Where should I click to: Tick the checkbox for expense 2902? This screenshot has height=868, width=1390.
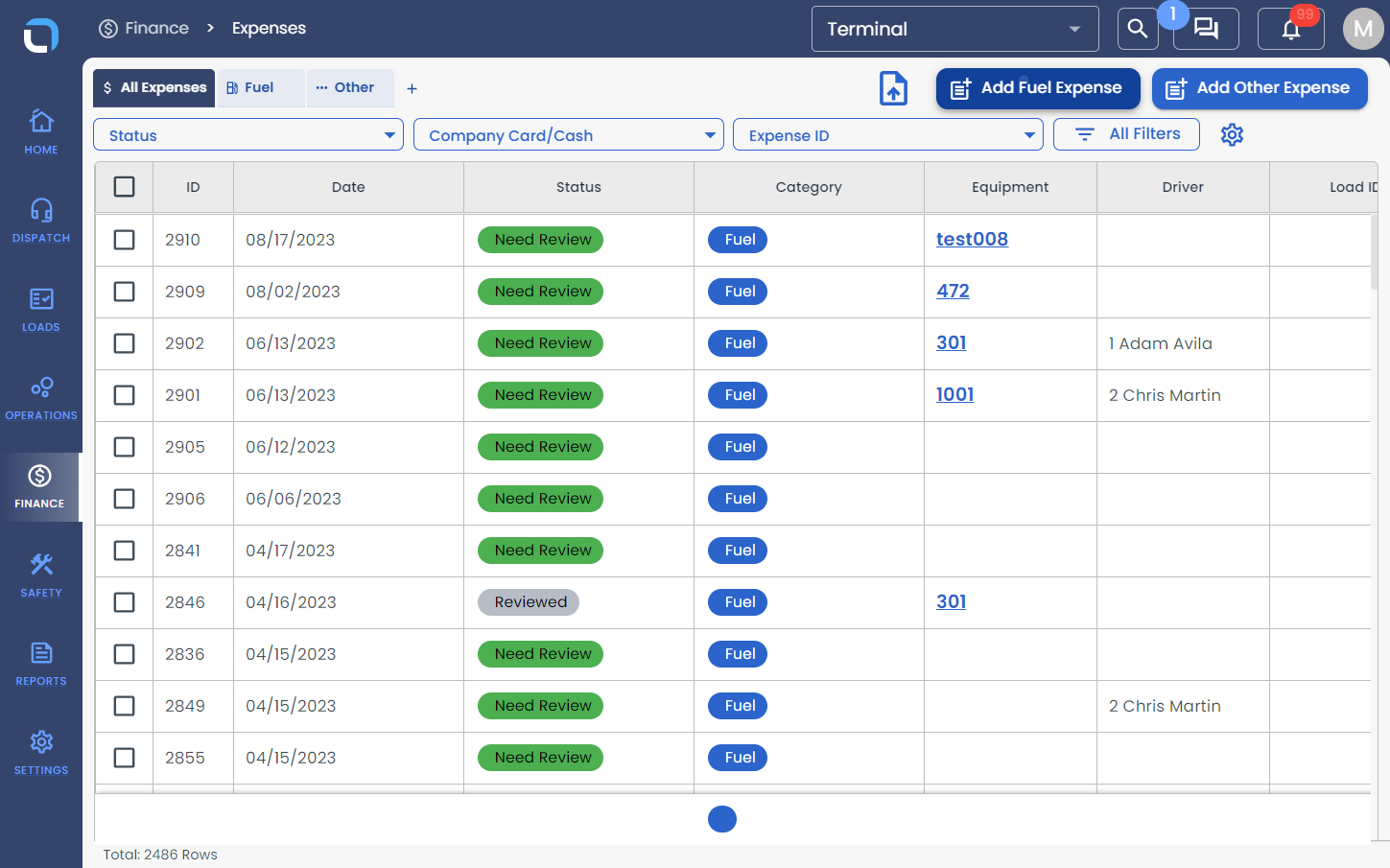(125, 343)
